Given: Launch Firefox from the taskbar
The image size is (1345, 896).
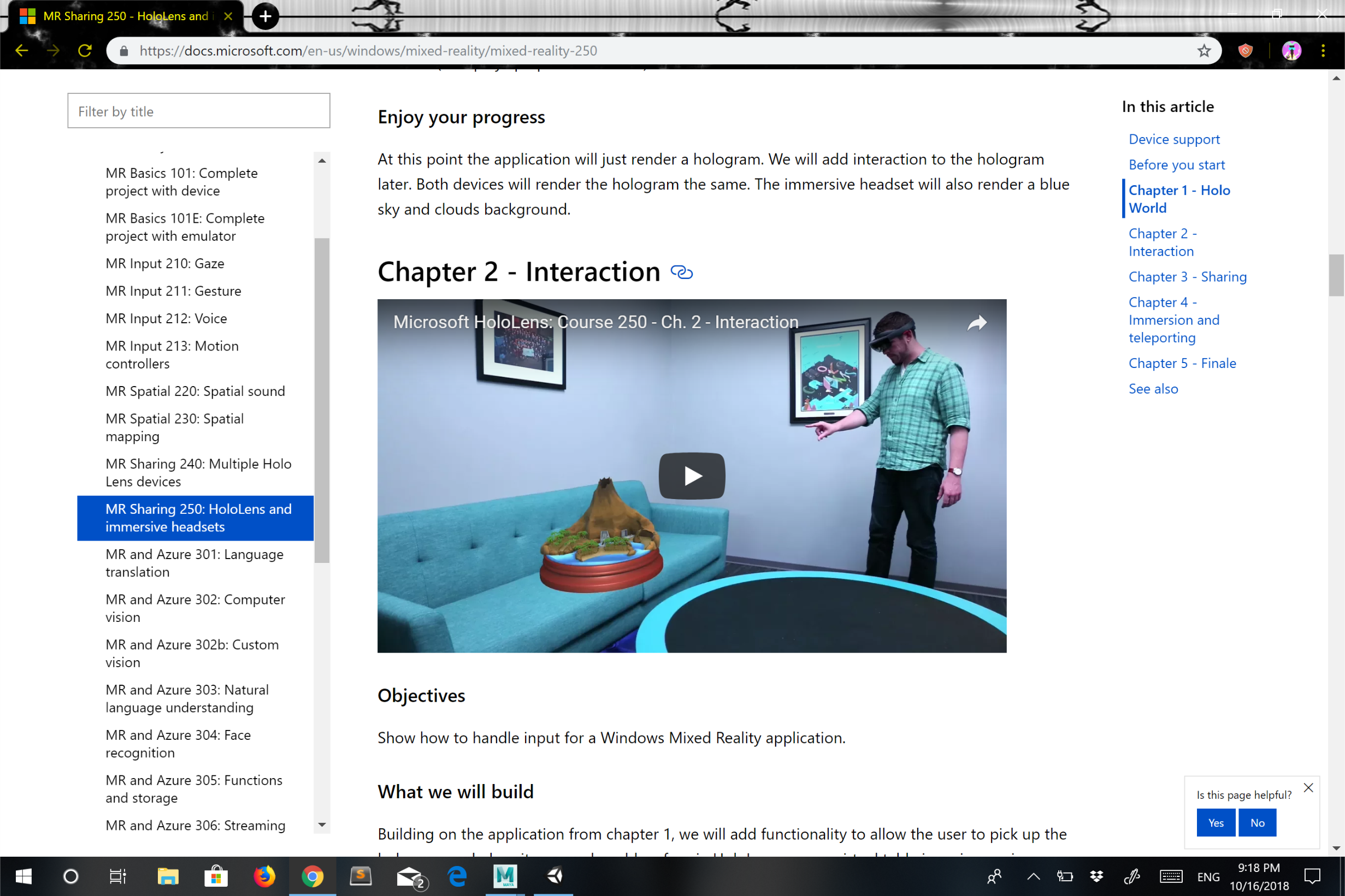Looking at the screenshot, I should tap(264, 875).
